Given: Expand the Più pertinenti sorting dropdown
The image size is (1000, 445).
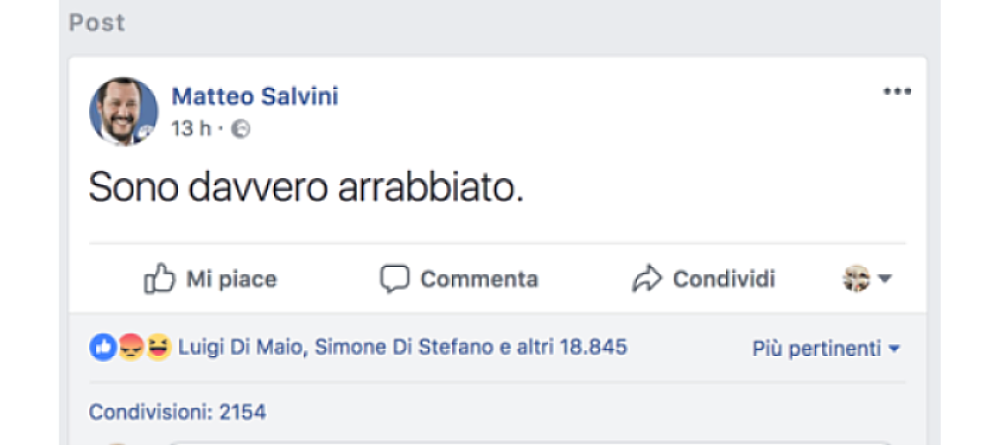Looking at the screenshot, I should [x=825, y=349].
